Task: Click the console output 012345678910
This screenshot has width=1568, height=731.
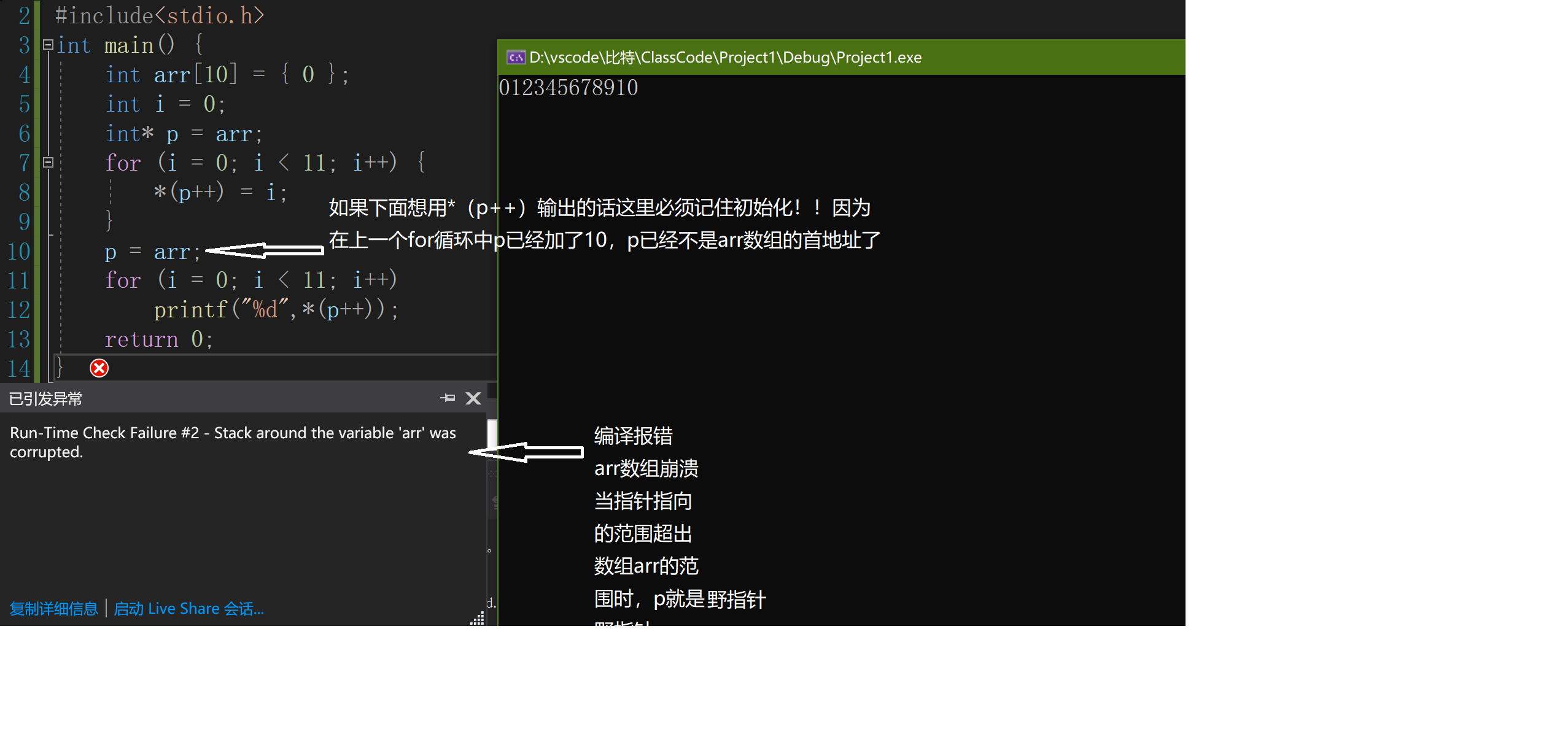Action: point(568,88)
